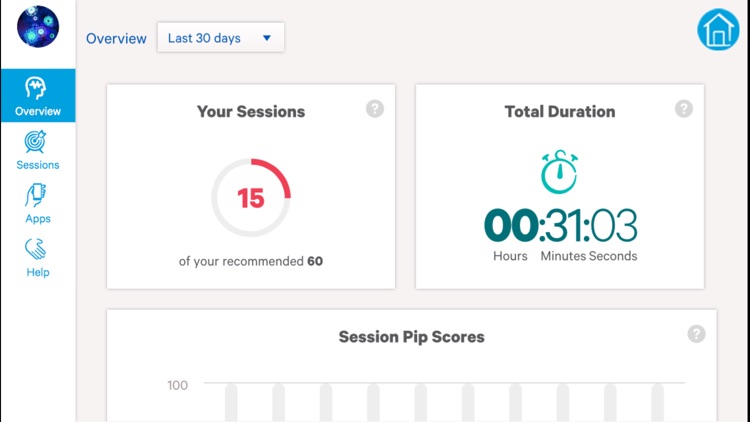This screenshot has height=422, width=750.
Task: Show help for Session Pip Scores
Action: click(x=697, y=334)
